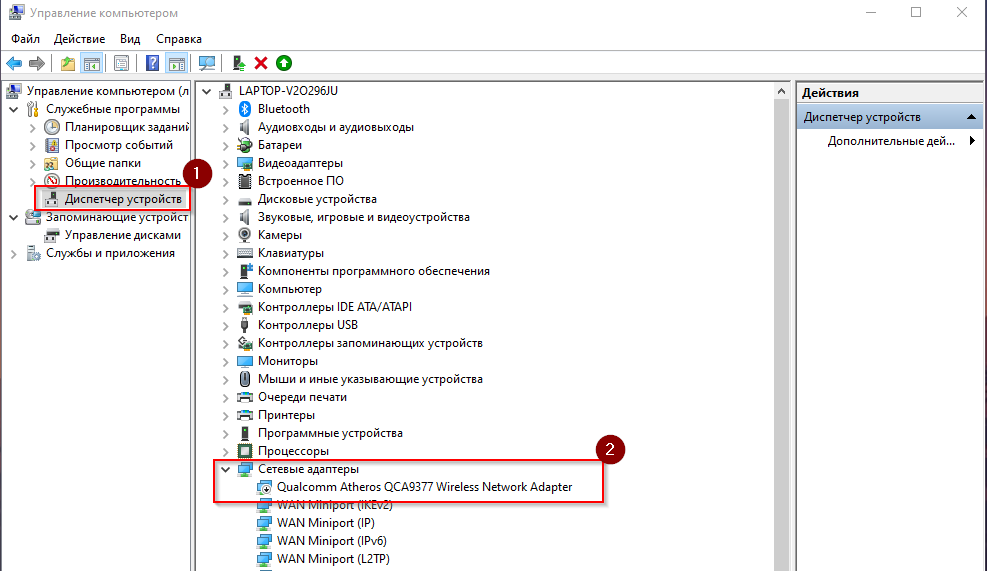
Task: Collapse the Сетевые адаптеры node
Action: pyautogui.click(x=225, y=469)
